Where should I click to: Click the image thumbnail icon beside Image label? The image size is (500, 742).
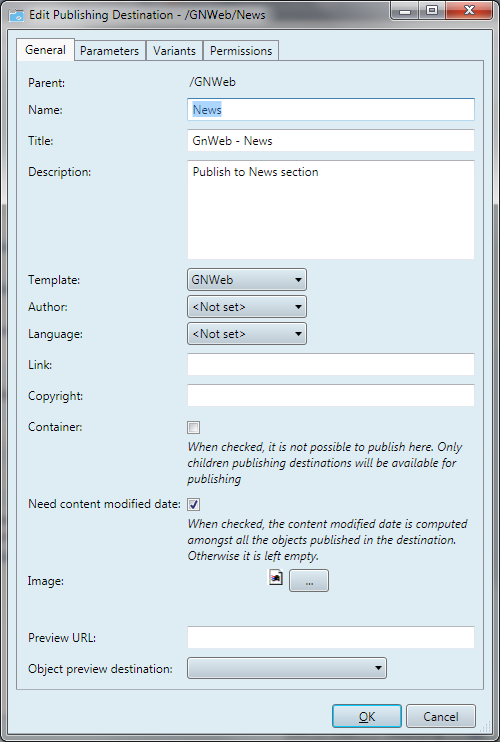click(x=276, y=578)
